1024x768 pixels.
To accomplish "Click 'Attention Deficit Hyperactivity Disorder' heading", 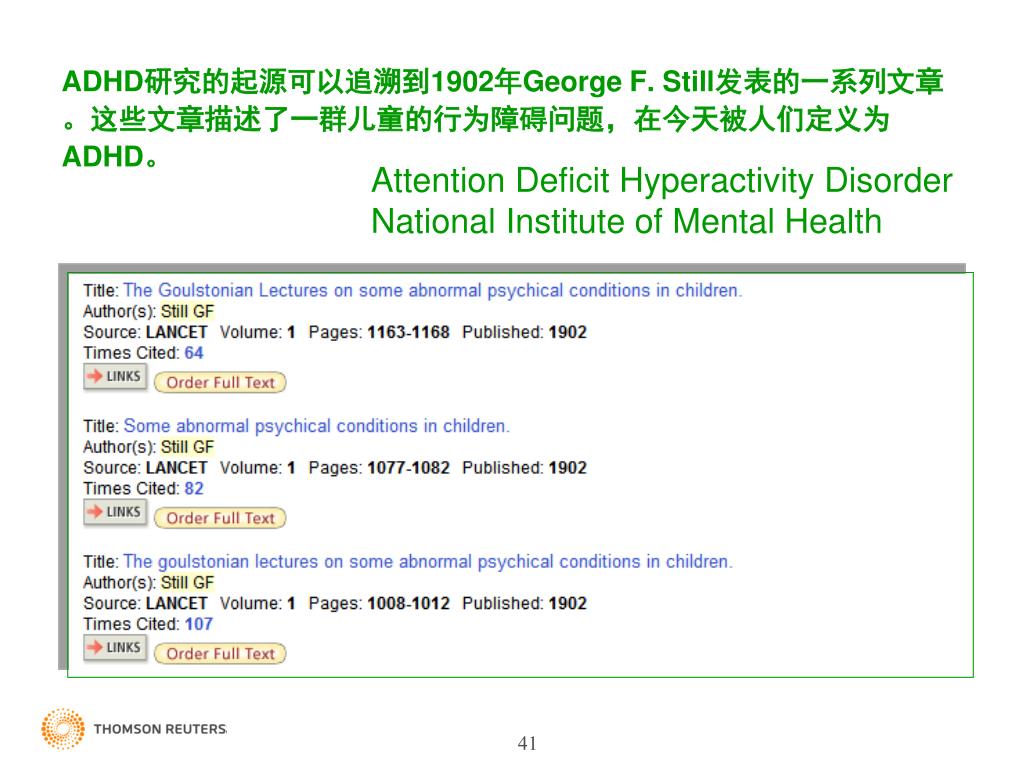I will pos(662,180).
